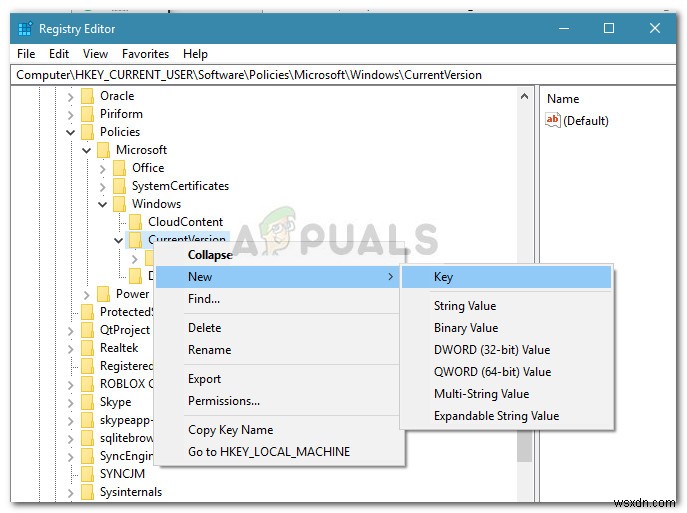Expand the SystemCertificates key
Viewport: 687px width, 513px height.
click(x=103, y=186)
